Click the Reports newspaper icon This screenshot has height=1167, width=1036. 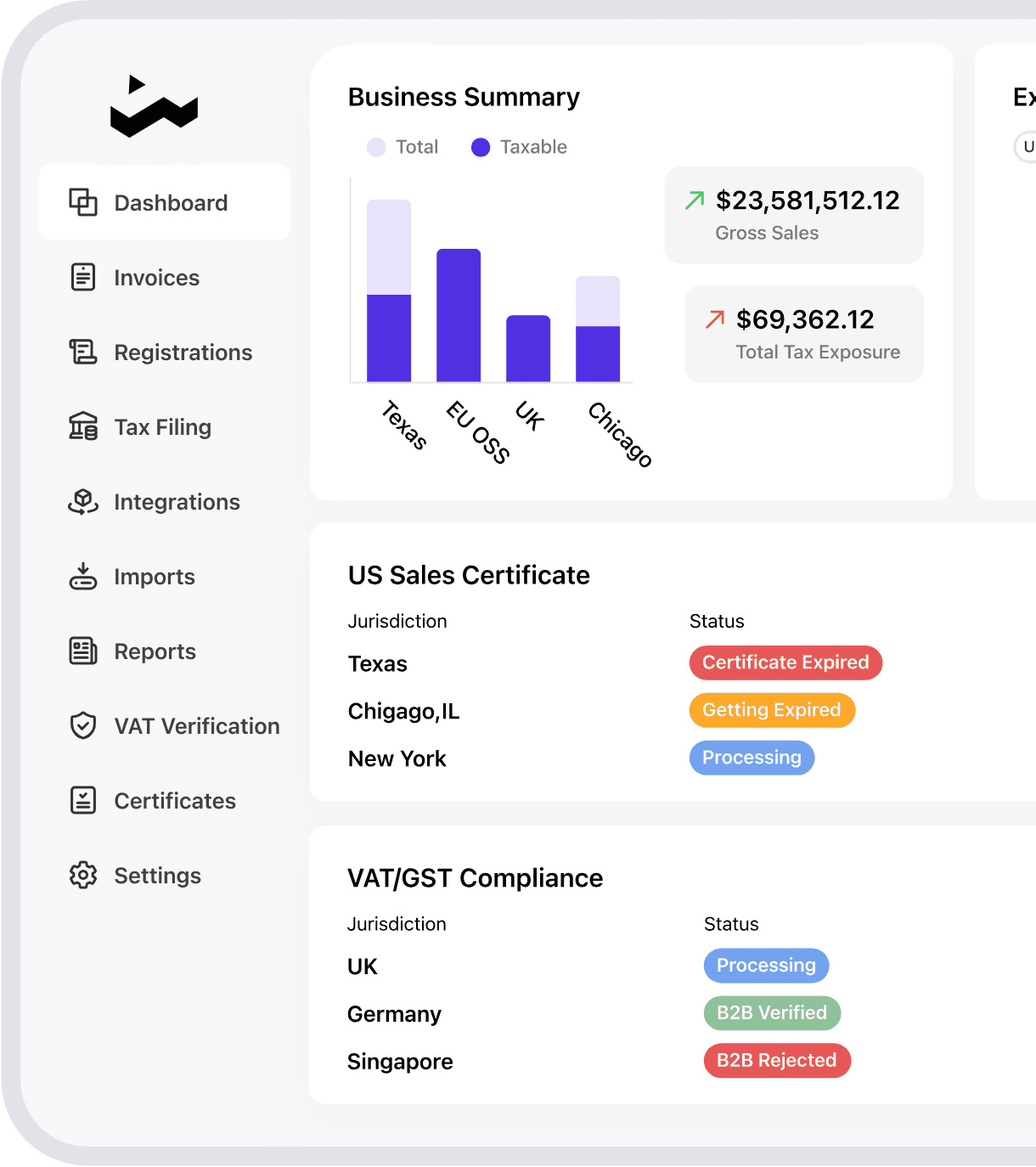(x=83, y=651)
